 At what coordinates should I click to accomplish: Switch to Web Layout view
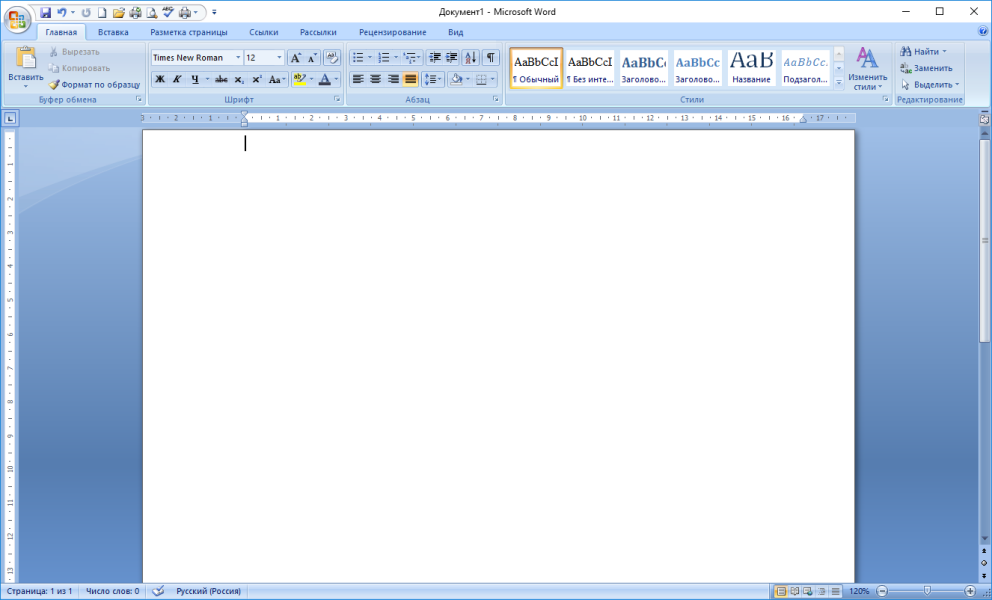pos(808,591)
